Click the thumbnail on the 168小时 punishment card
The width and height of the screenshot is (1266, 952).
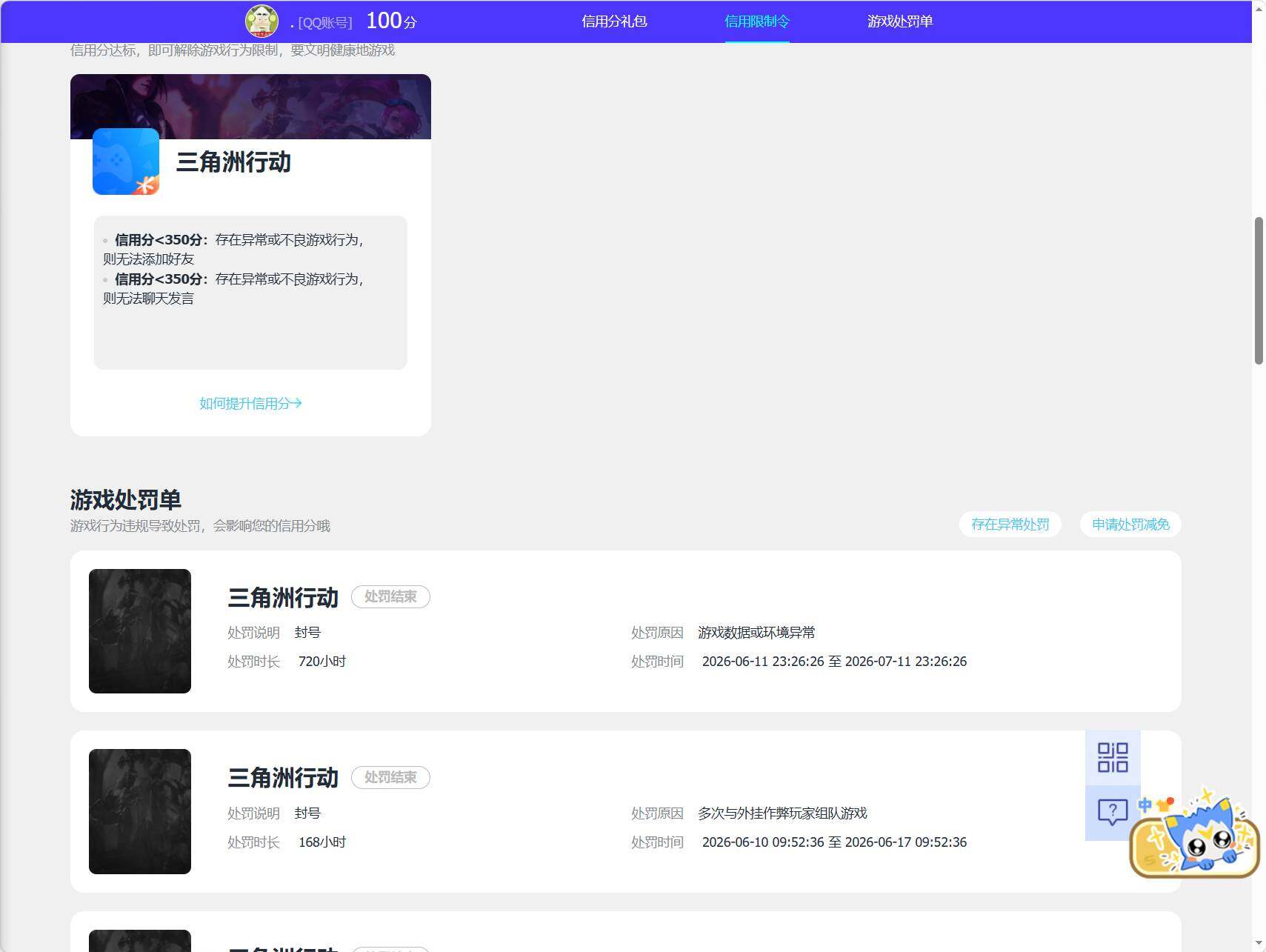tap(140, 811)
